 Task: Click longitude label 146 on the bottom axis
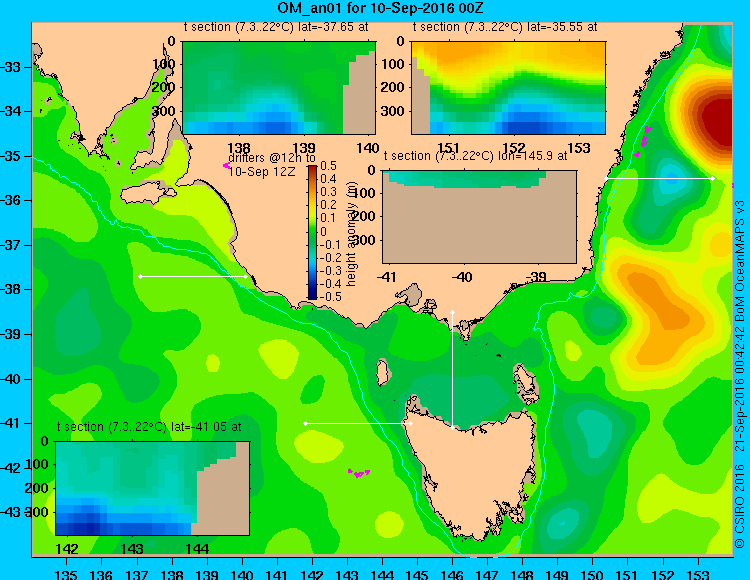click(452, 574)
